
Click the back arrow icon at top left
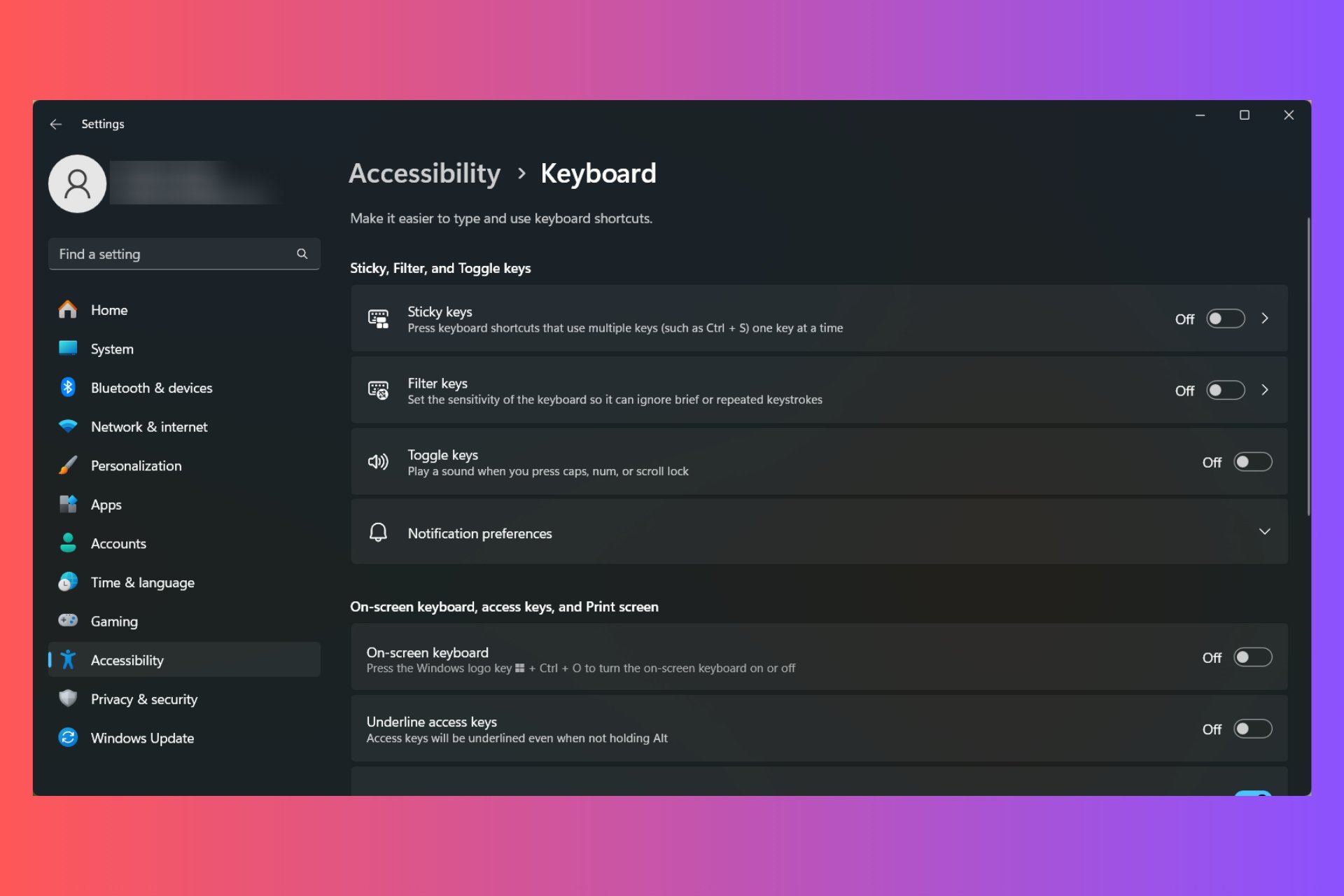57,123
